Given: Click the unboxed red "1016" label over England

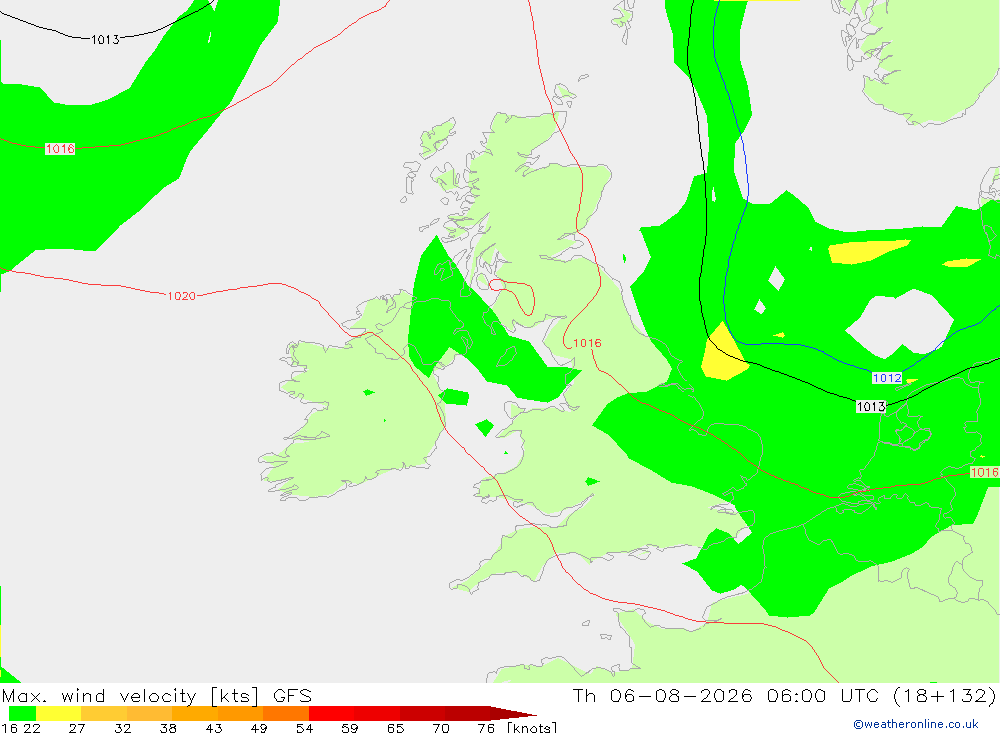Looking at the screenshot, I should tap(587, 343).
